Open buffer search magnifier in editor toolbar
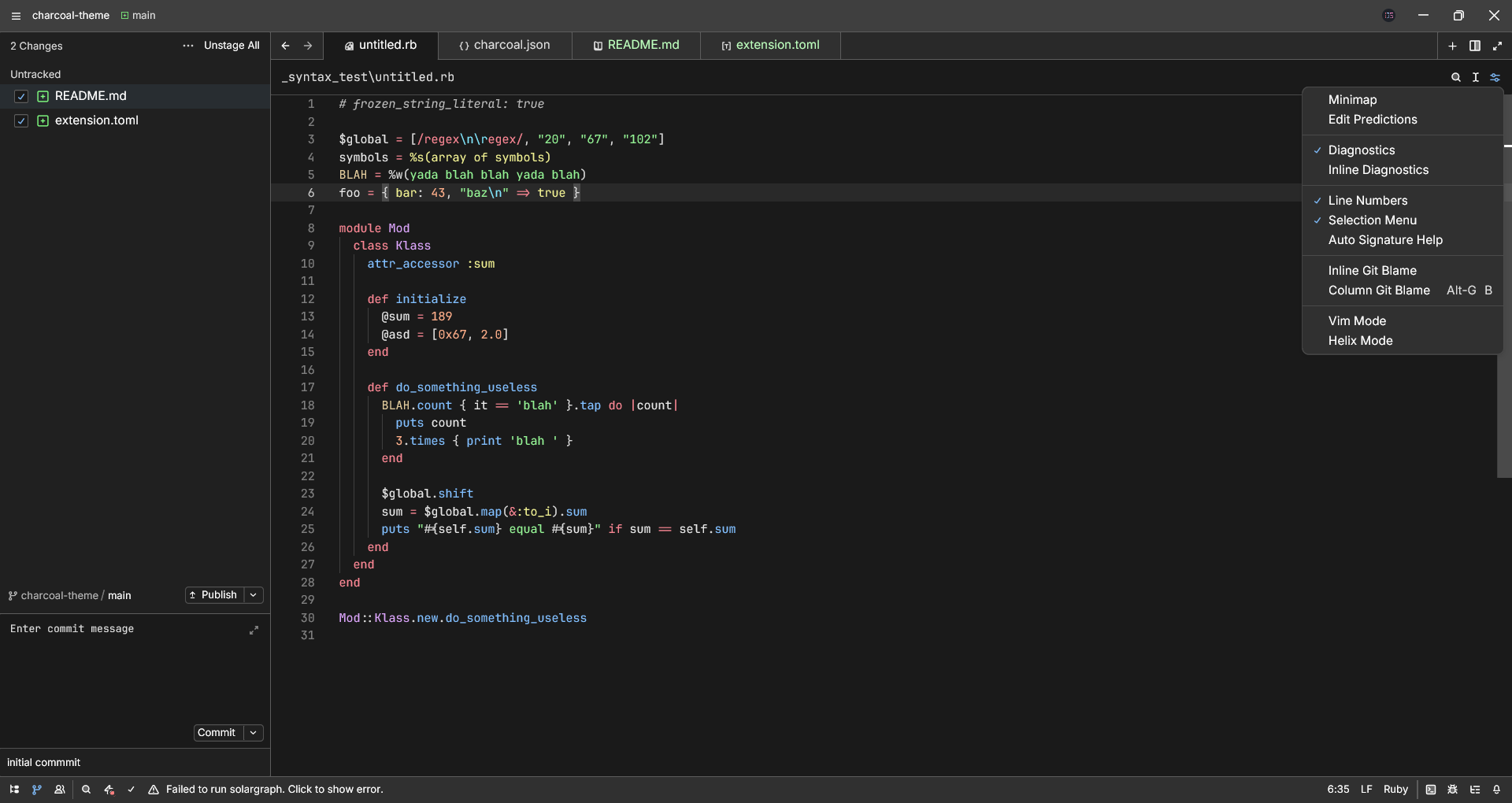Screen dimensions: 1512x803 (1456, 77)
